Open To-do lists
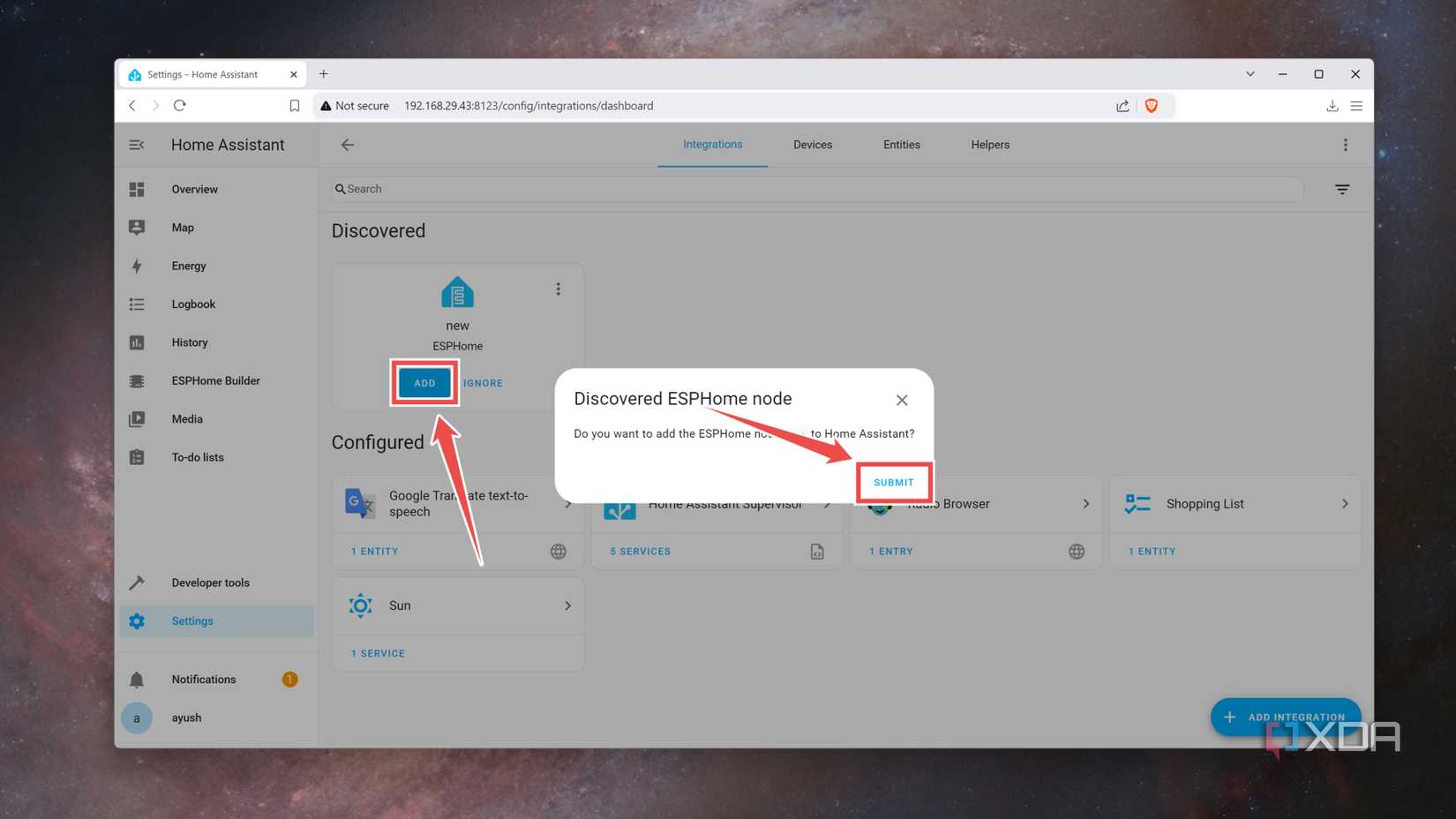The image size is (1456, 819). [216, 457]
